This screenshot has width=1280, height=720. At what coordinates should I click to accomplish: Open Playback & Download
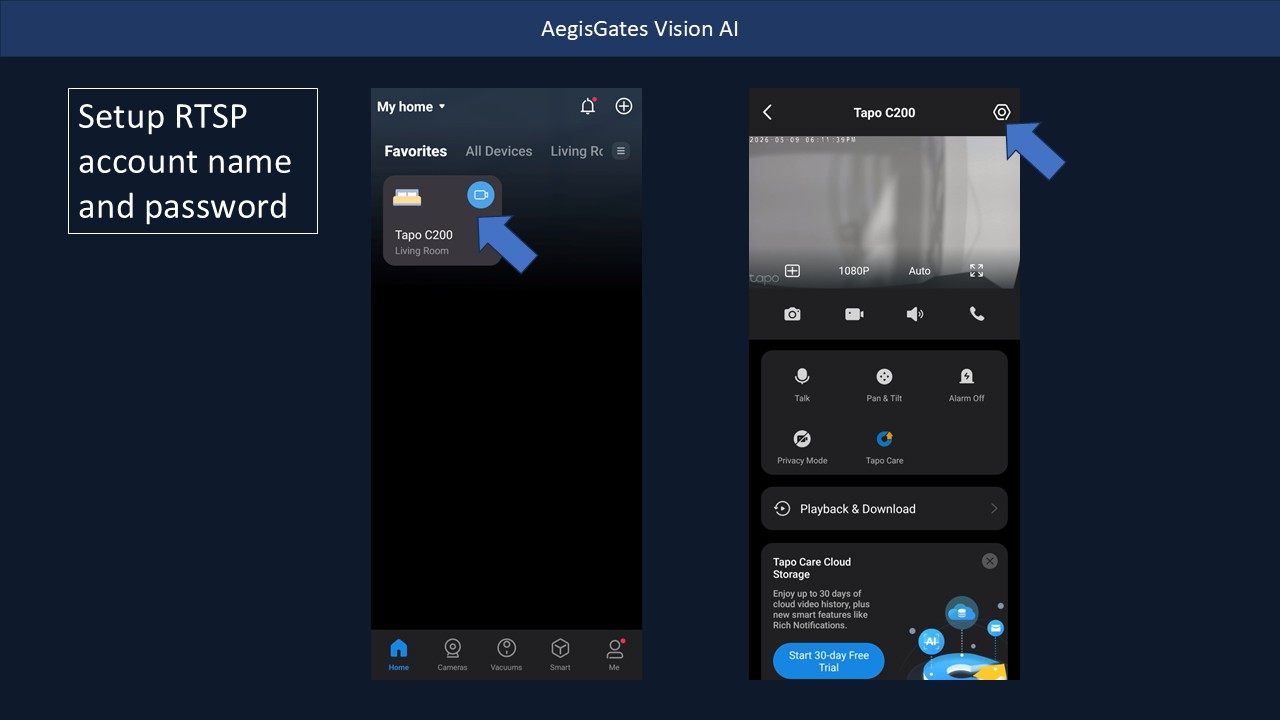click(x=884, y=509)
